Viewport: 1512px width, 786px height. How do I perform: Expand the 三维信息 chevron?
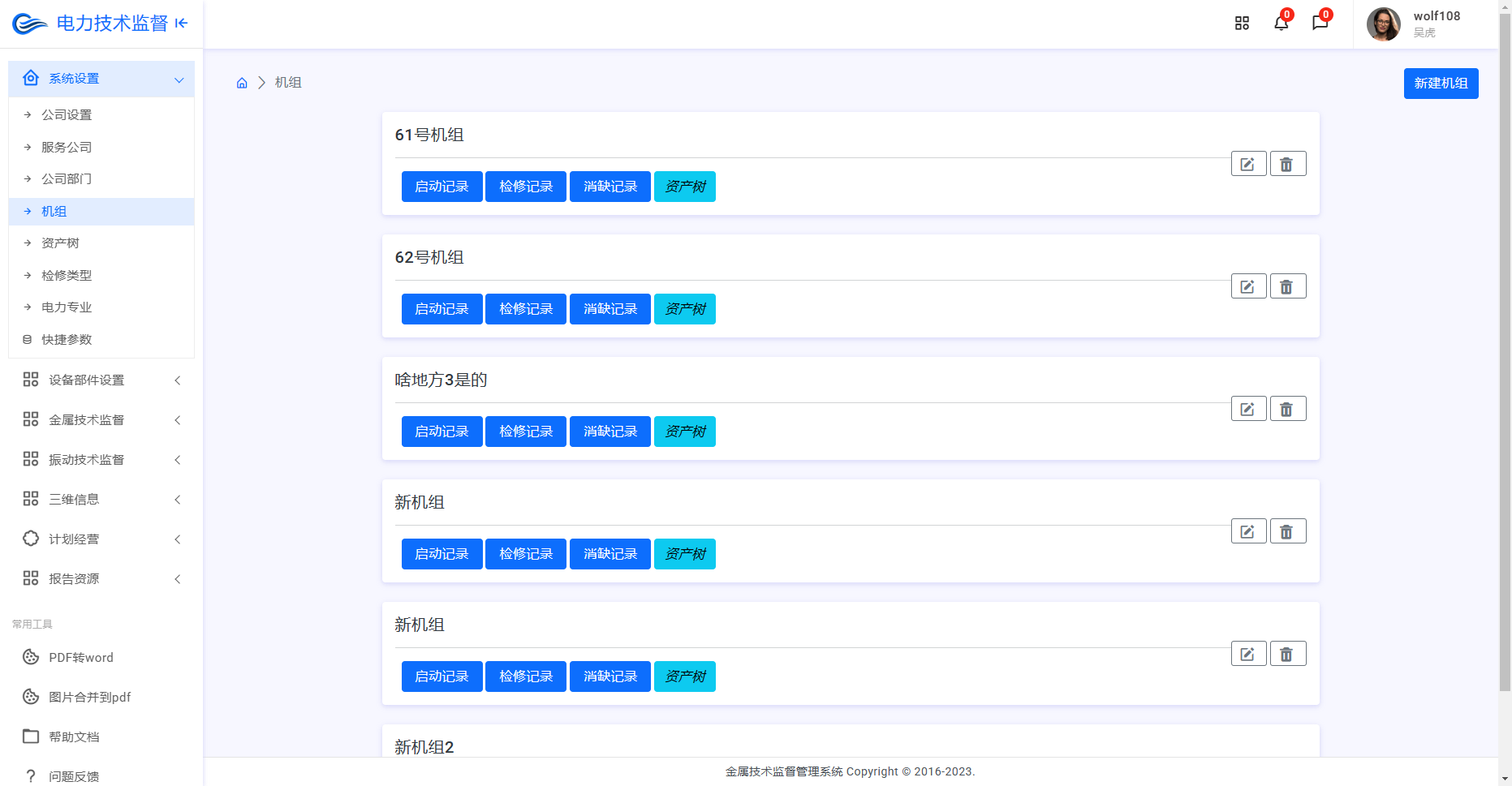pos(178,500)
